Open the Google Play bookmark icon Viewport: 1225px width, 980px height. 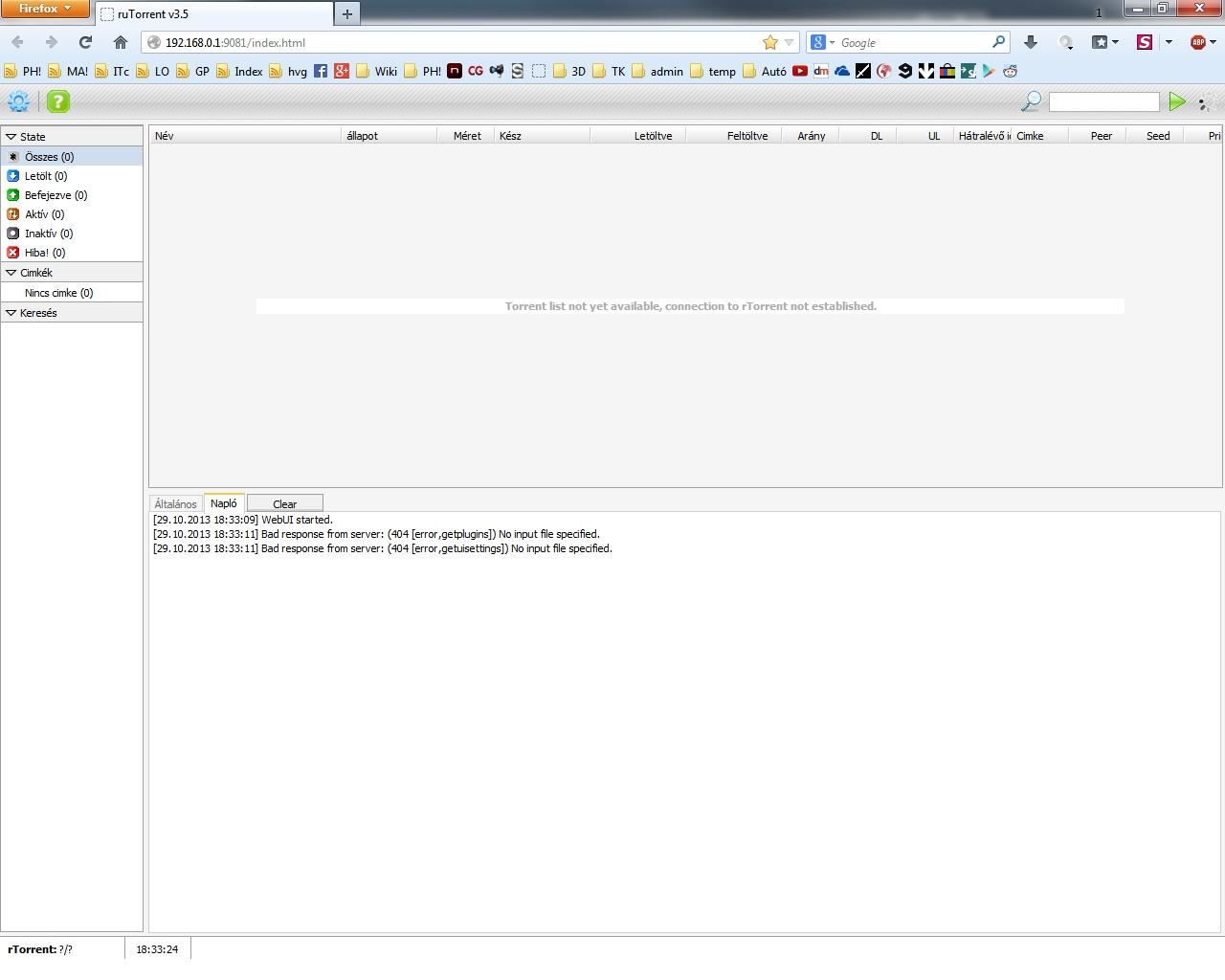tap(990, 71)
